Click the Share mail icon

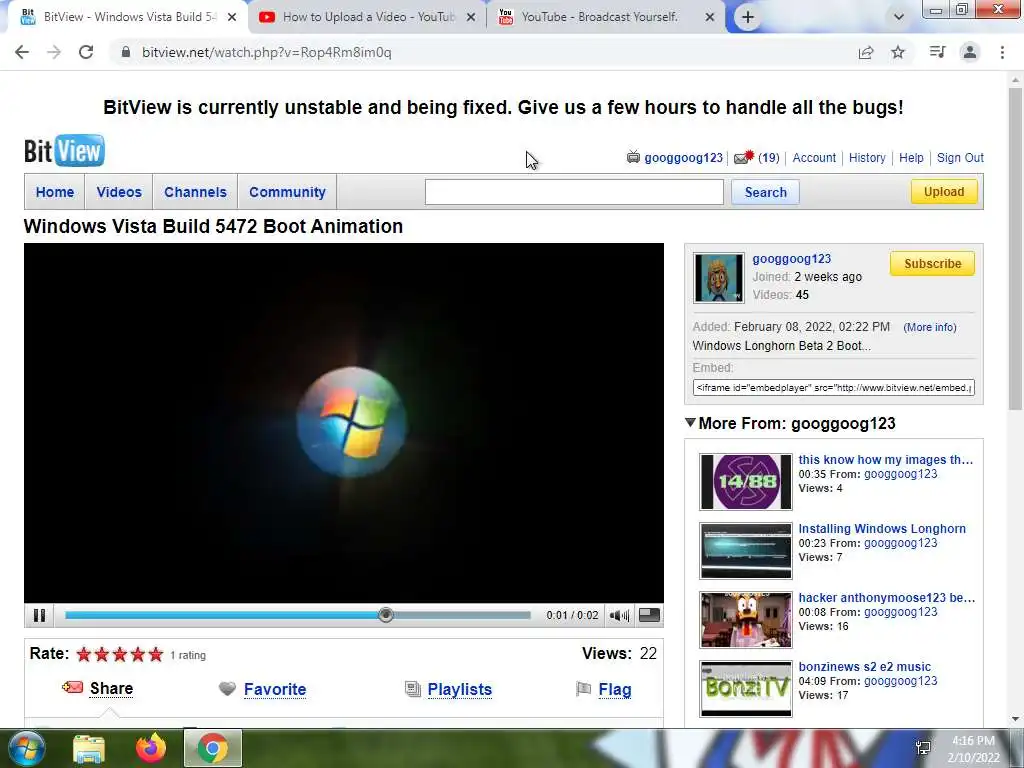point(72,687)
